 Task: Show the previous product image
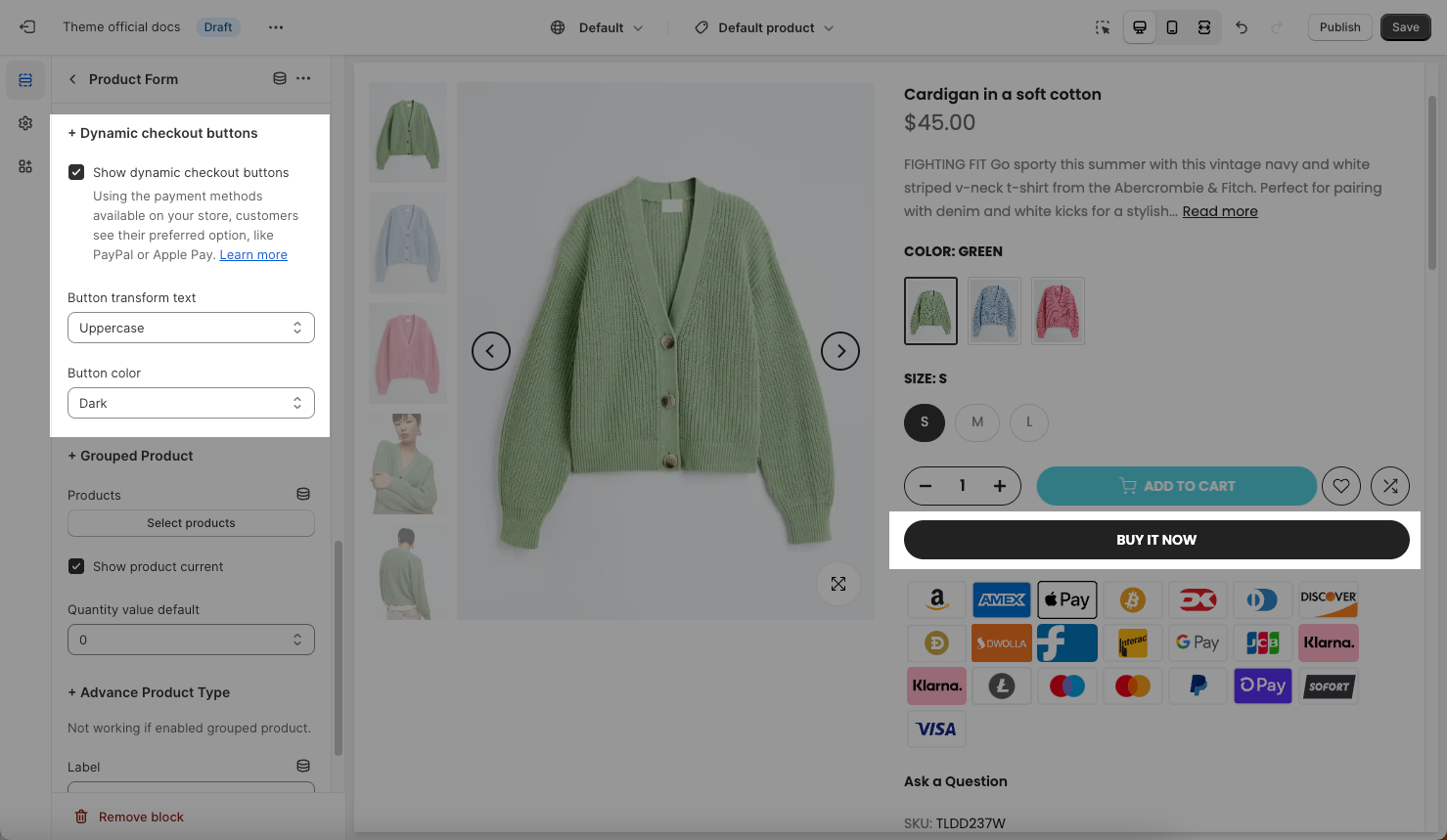[x=491, y=351]
